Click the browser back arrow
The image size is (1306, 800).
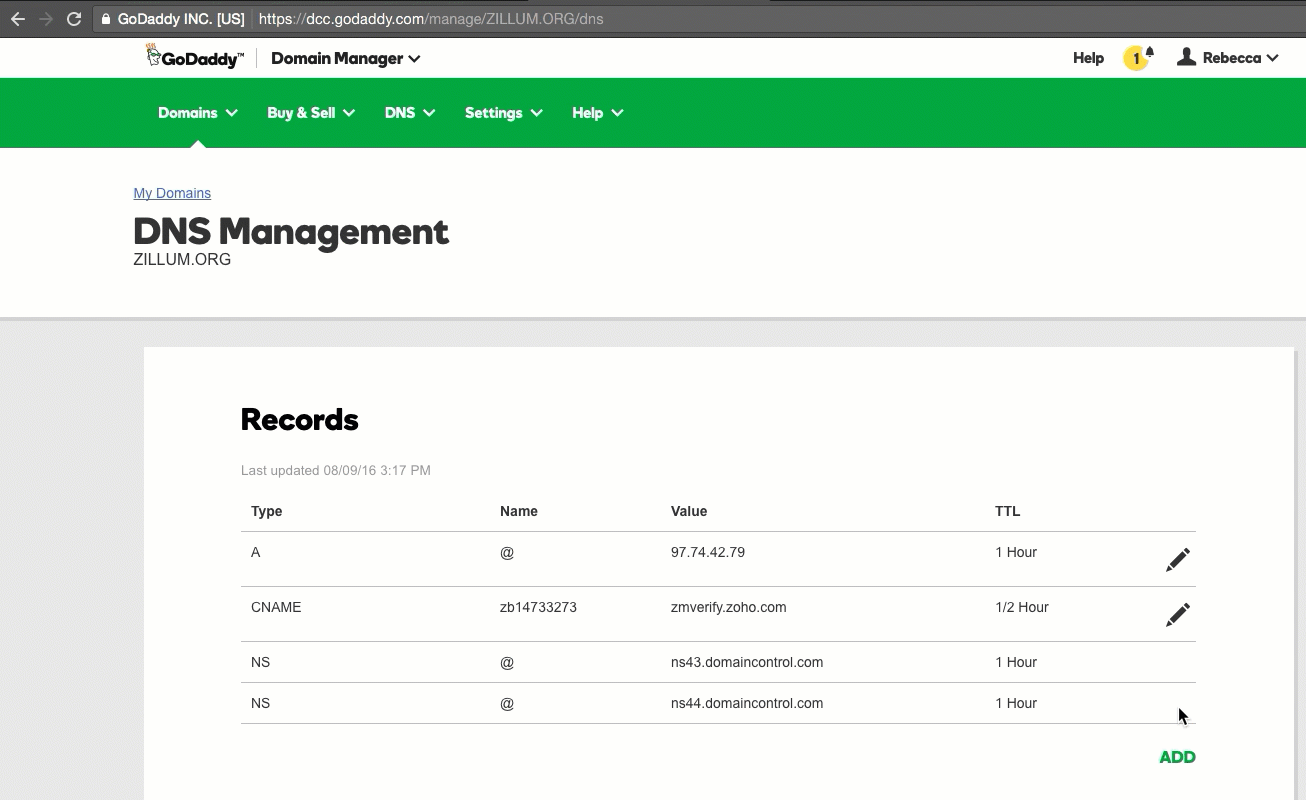click(18, 19)
